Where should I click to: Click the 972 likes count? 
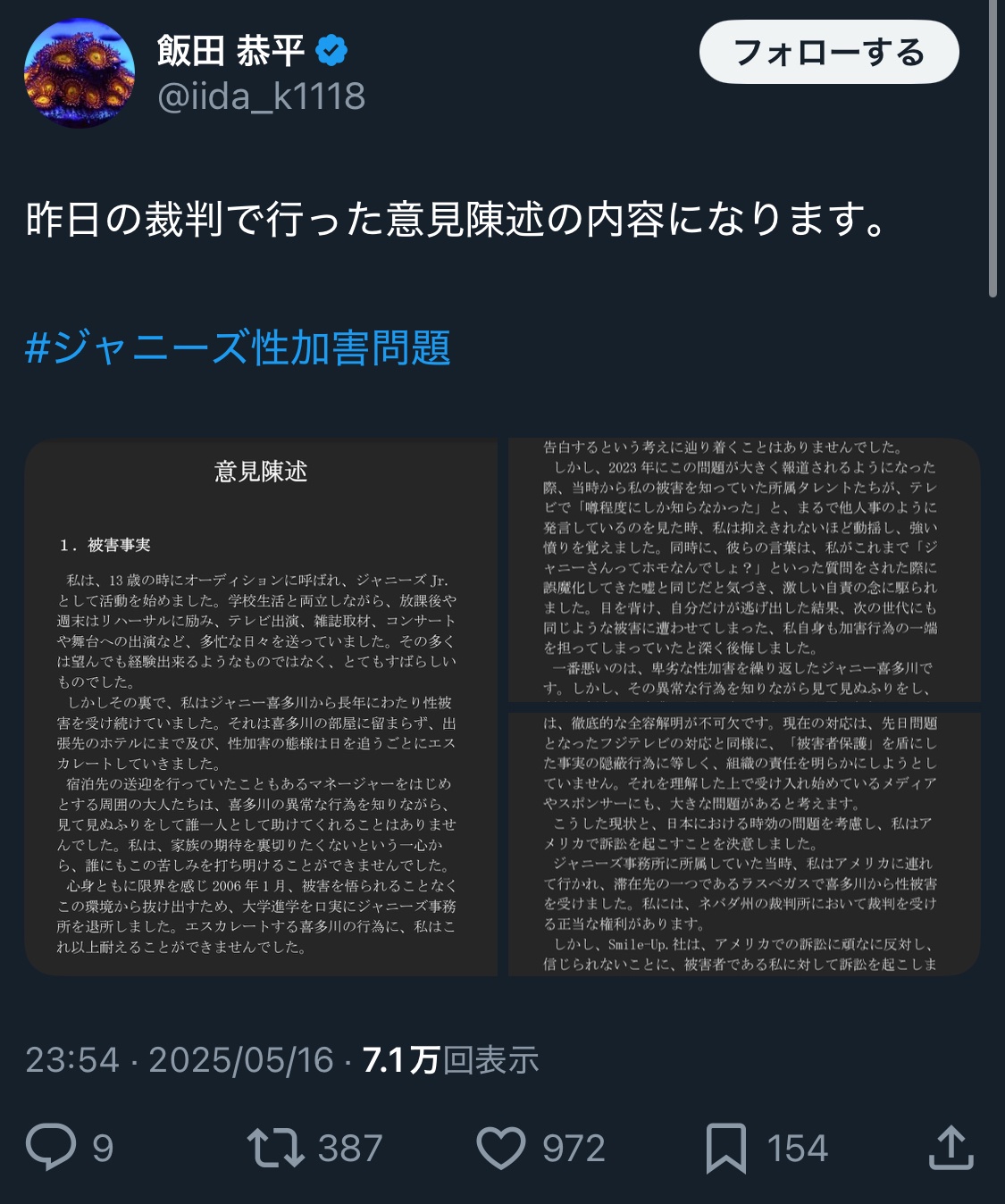pyautogui.click(x=574, y=1149)
